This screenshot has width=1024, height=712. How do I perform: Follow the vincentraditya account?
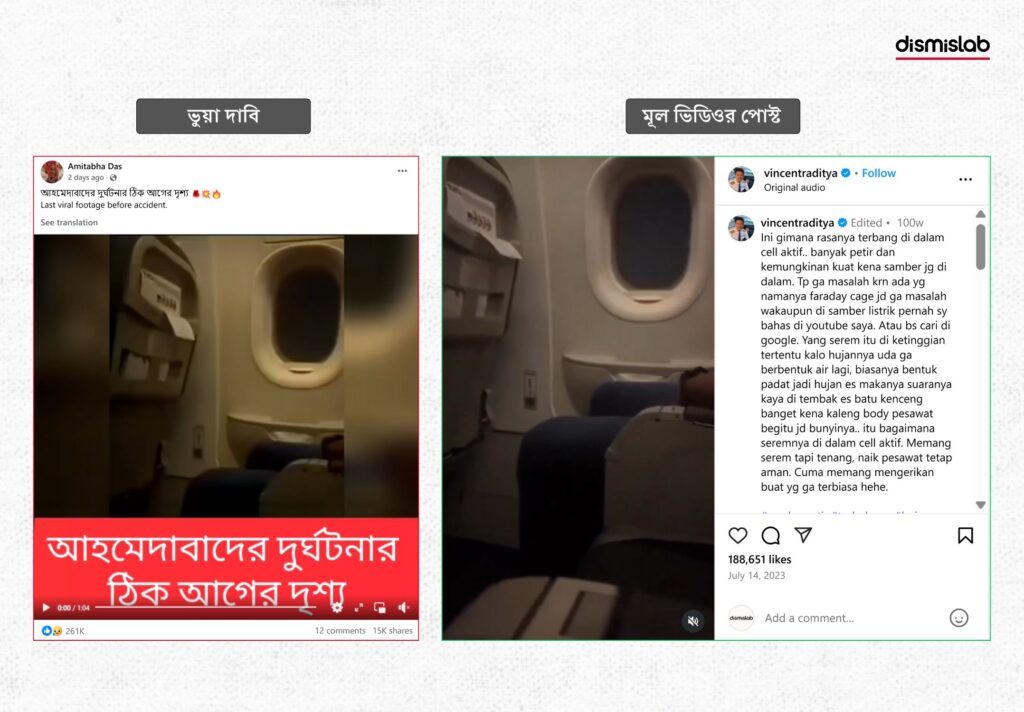coord(878,173)
